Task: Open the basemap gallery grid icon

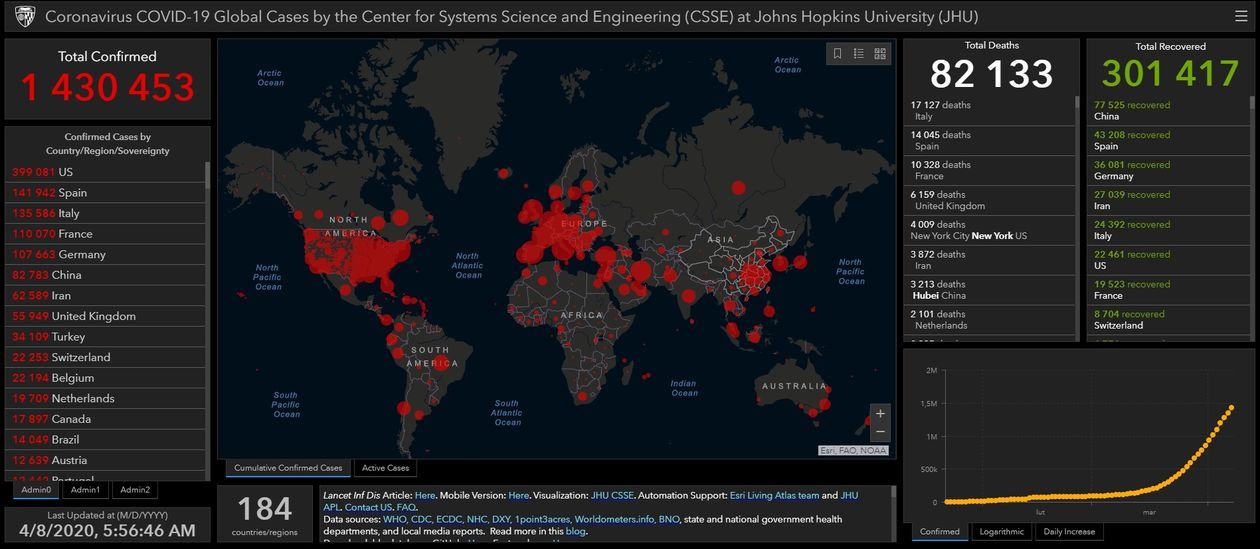Action: 880,54
